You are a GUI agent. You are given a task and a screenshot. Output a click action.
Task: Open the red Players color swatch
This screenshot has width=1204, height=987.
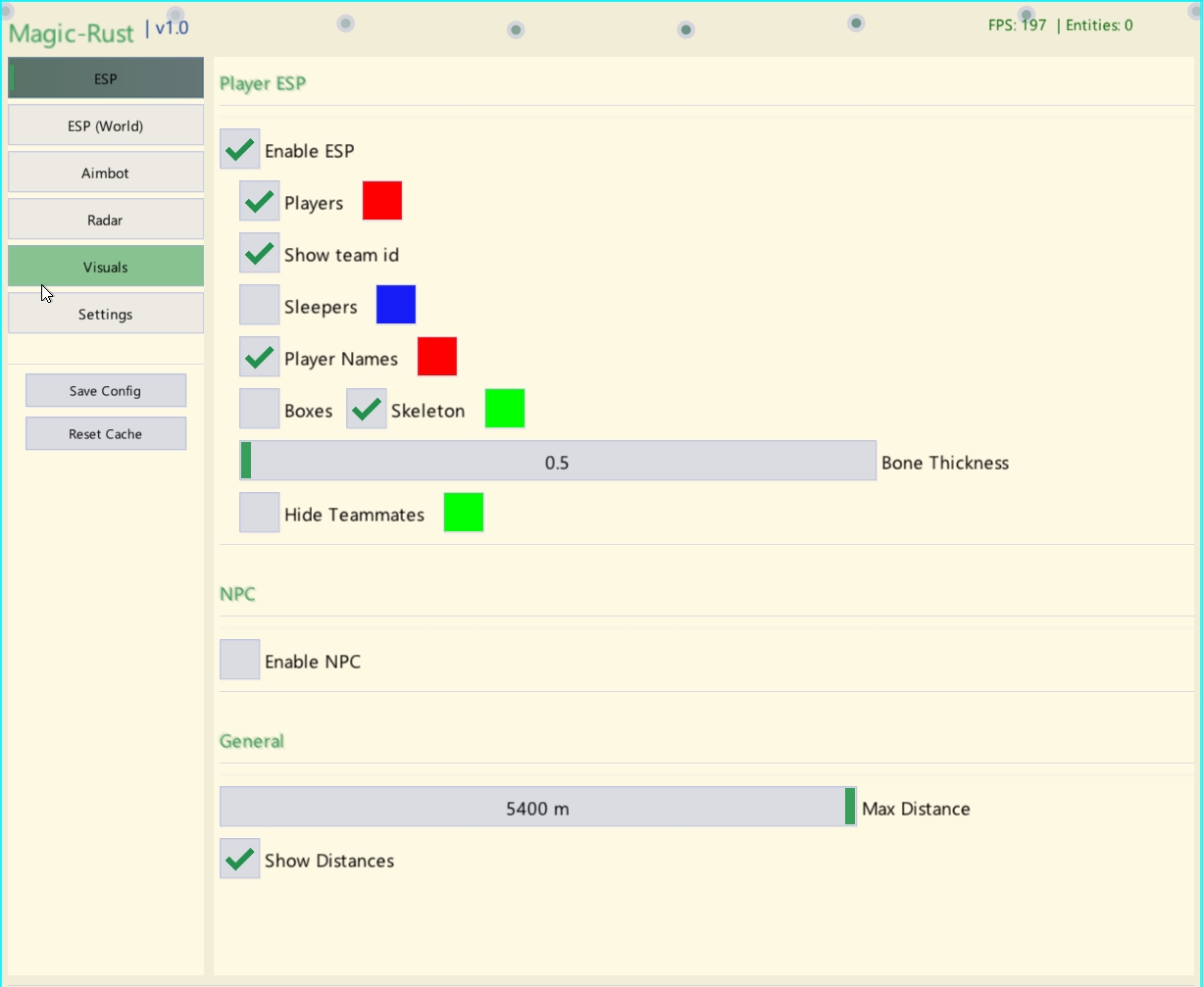[382, 201]
